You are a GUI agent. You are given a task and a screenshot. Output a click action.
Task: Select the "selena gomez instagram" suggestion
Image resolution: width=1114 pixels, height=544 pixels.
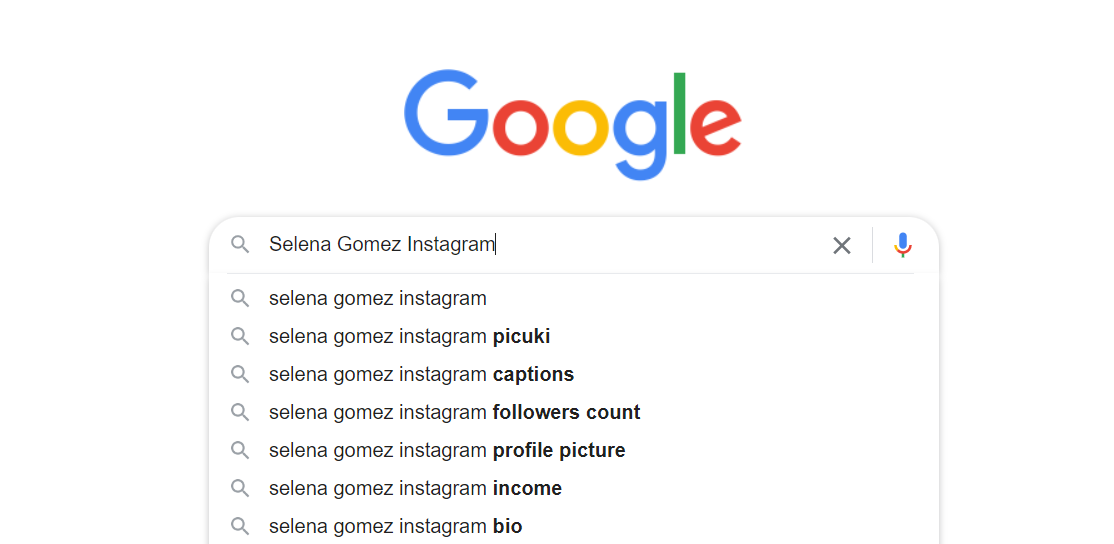pyautogui.click(x=378, y=298)
